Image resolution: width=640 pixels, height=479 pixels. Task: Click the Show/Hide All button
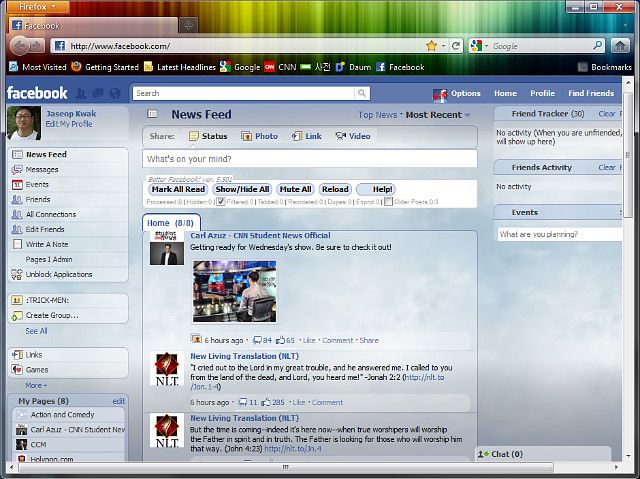(242, 189)
